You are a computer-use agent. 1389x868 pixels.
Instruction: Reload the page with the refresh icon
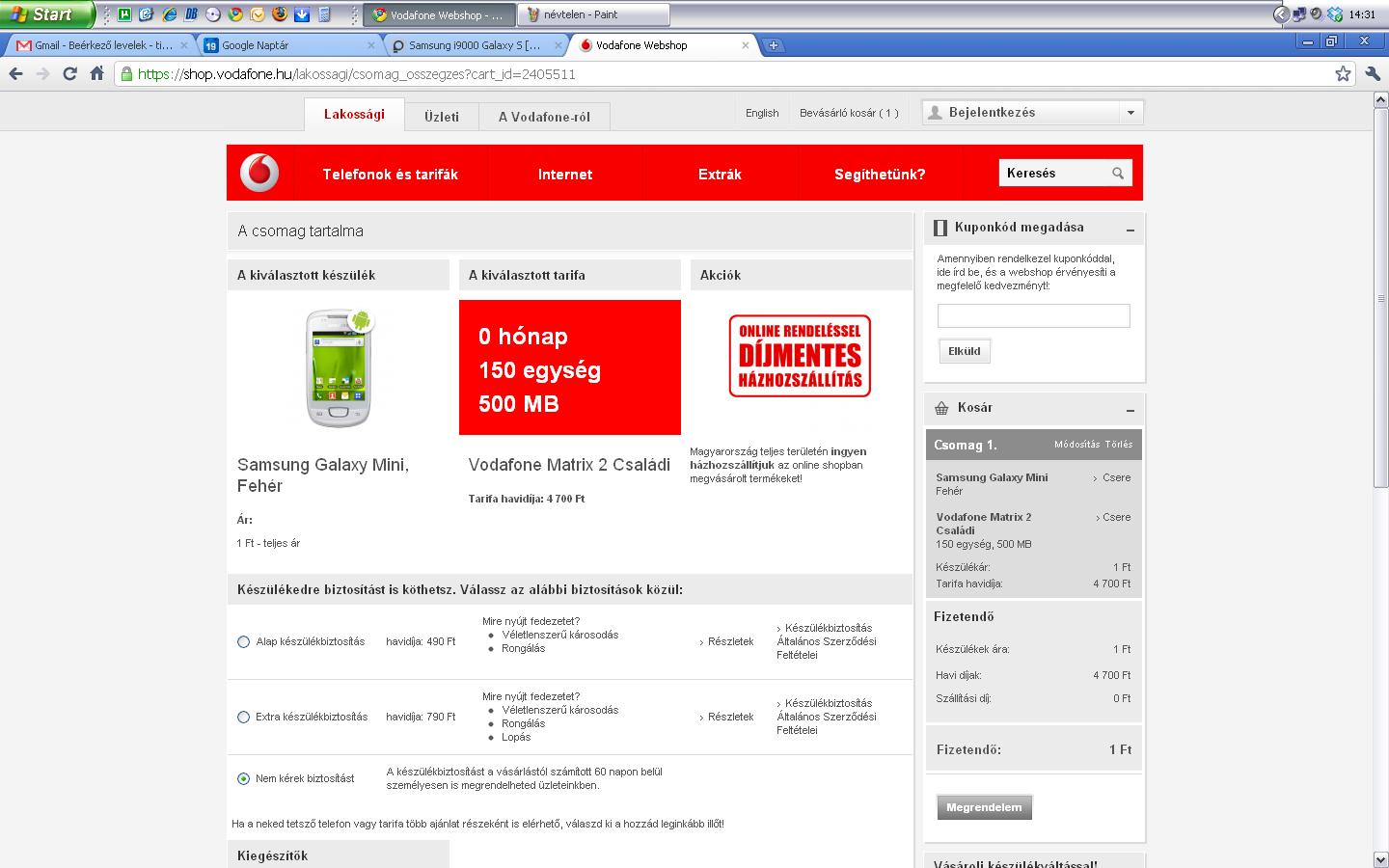[x=69, y=73]
